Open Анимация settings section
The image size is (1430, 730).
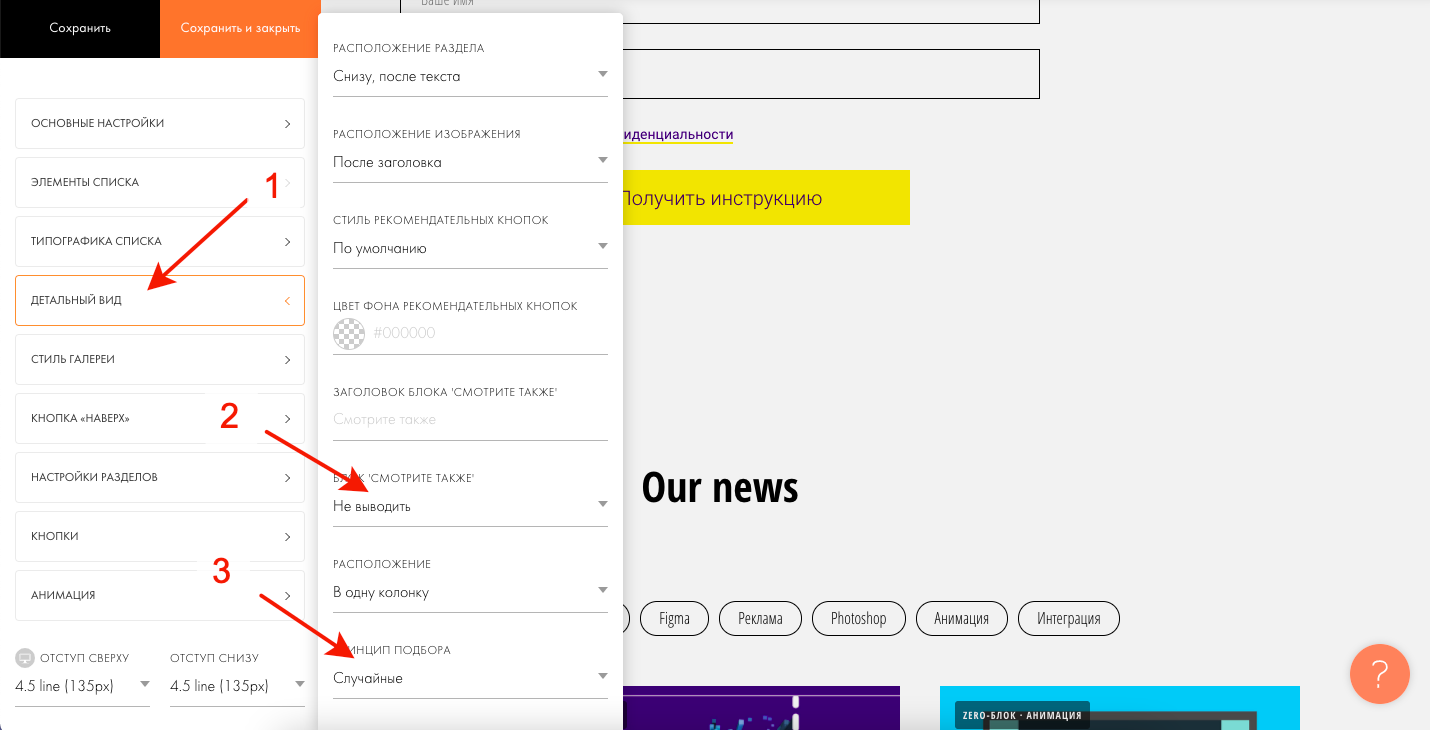point(160,595)
